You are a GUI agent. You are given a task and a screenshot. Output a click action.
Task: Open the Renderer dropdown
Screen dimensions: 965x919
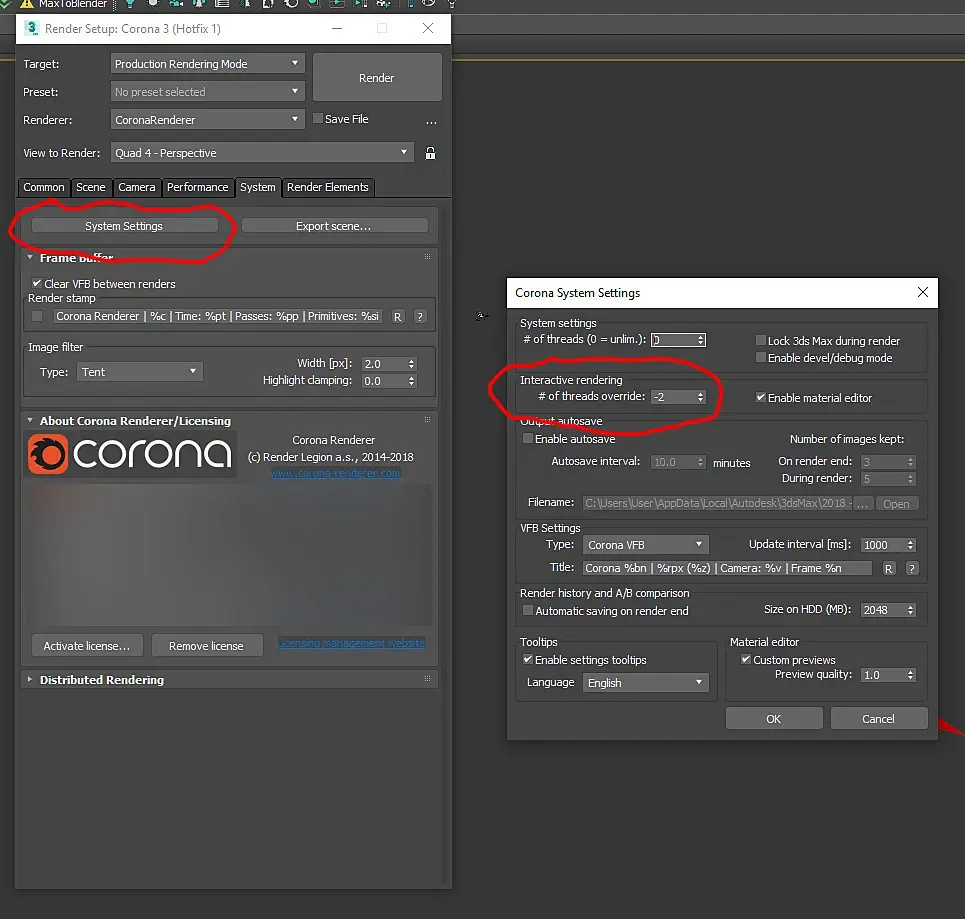click(207, 119)
